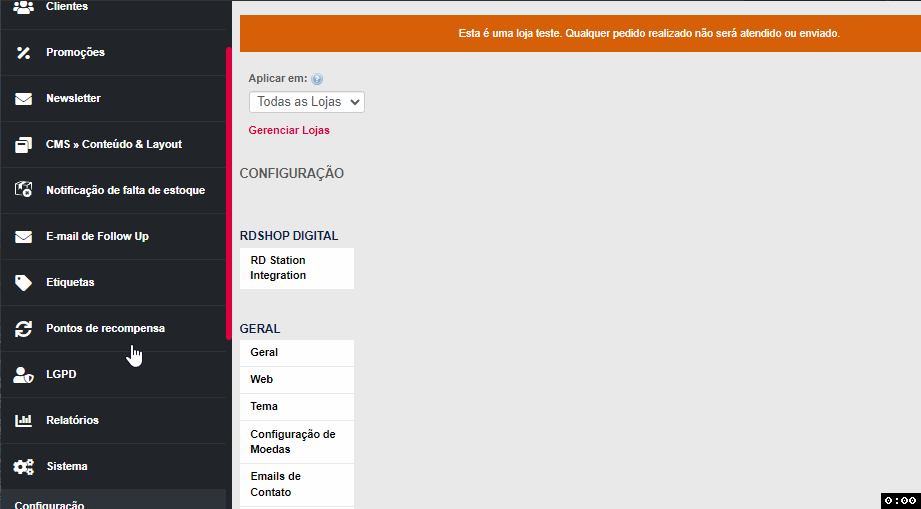
Task: Open the Gerenciar Lojas link
Action: point(289,130)
